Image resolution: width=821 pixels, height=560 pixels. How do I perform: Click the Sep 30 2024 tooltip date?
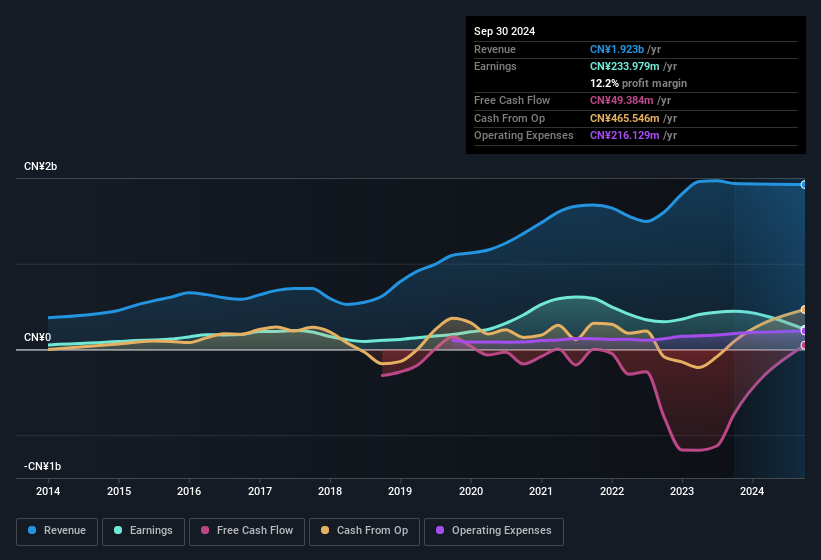click(x=504, y=31)
